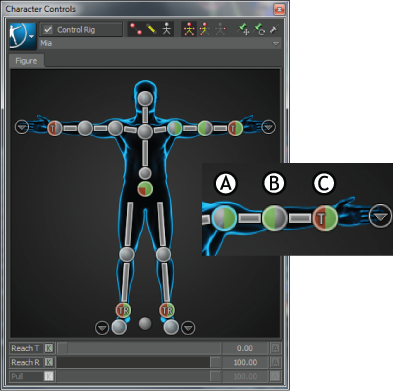Toggle the Reach R keying K button
The image size is (393, 391).
(49, 362)
